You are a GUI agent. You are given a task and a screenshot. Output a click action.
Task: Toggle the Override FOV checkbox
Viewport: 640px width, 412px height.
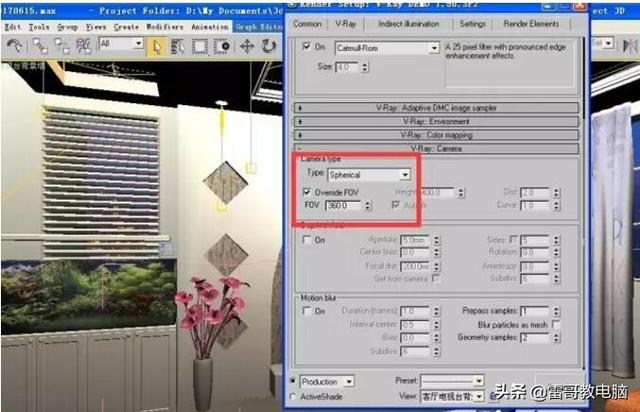307,192
